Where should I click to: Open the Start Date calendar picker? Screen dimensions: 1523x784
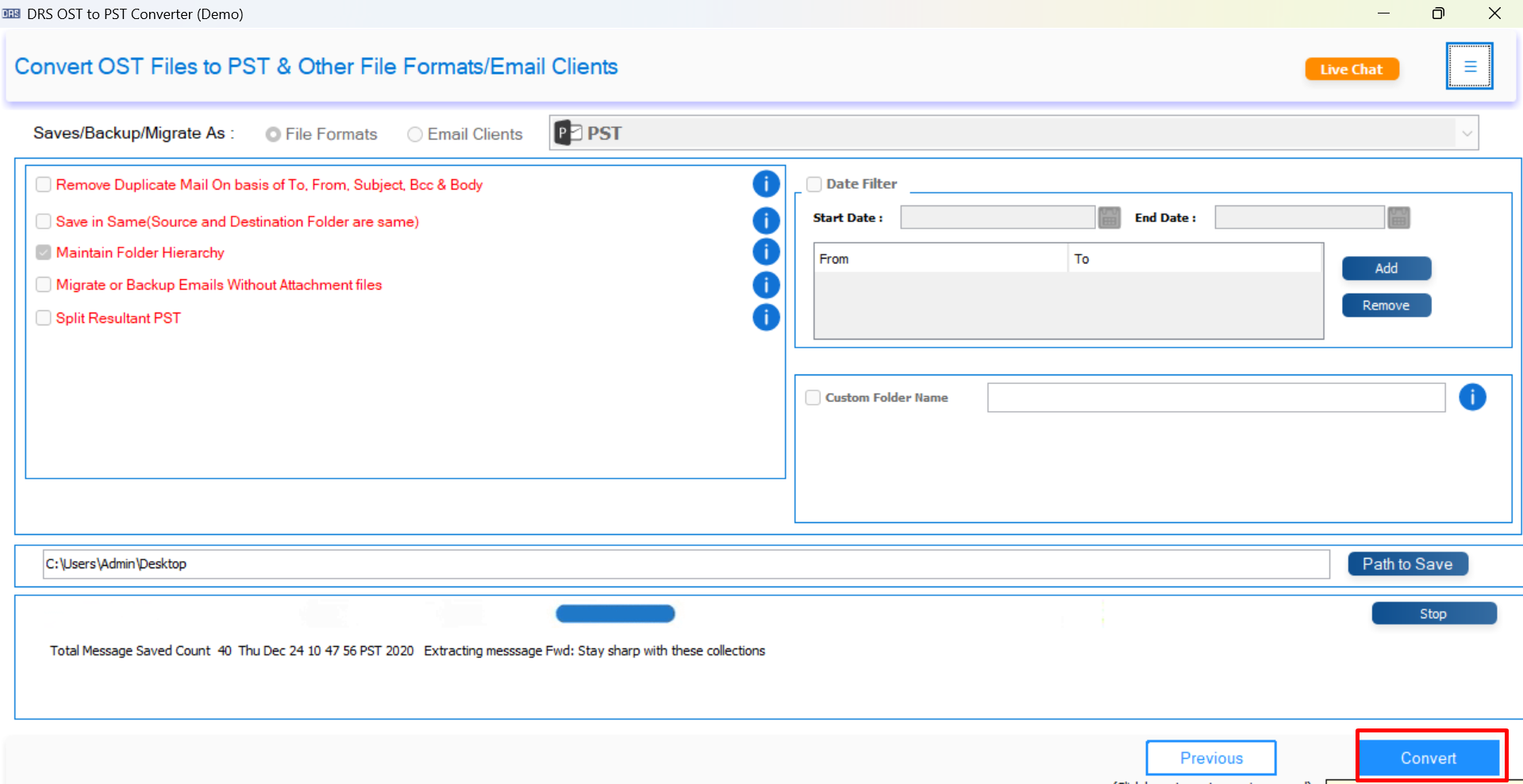[x=1109, y=217]
